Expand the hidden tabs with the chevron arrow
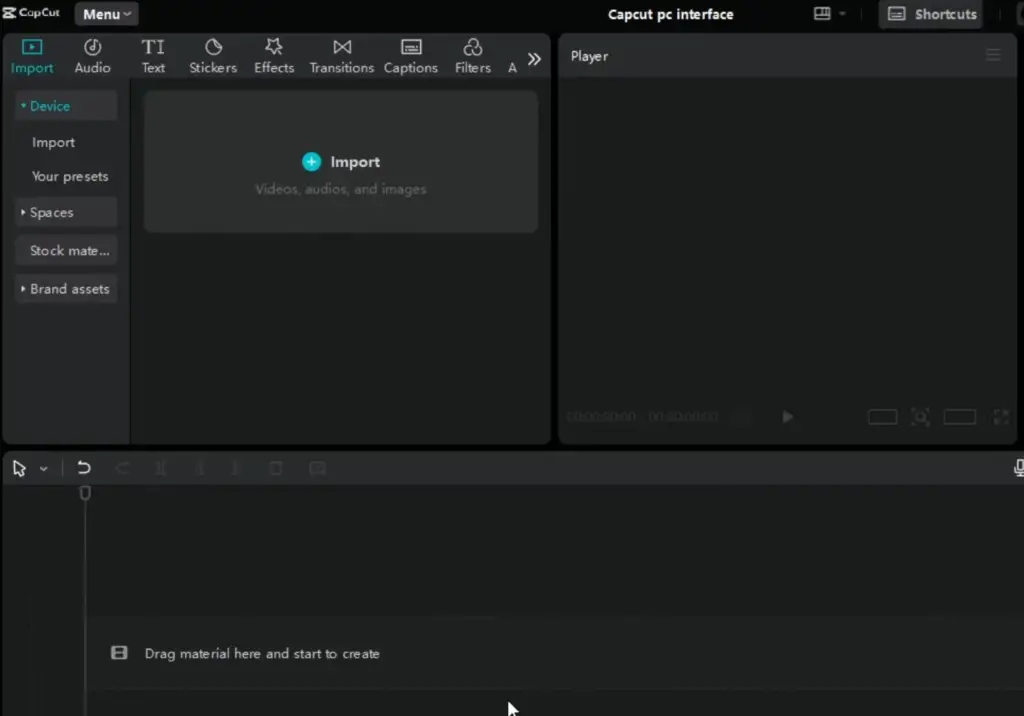The image size is (1024, 716). click(x=534, y=58)
